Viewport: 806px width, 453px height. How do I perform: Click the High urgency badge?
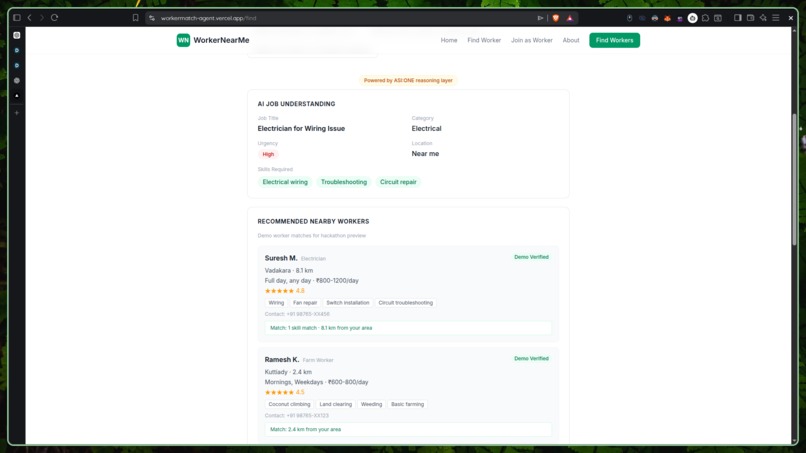[x=268, y=154]
